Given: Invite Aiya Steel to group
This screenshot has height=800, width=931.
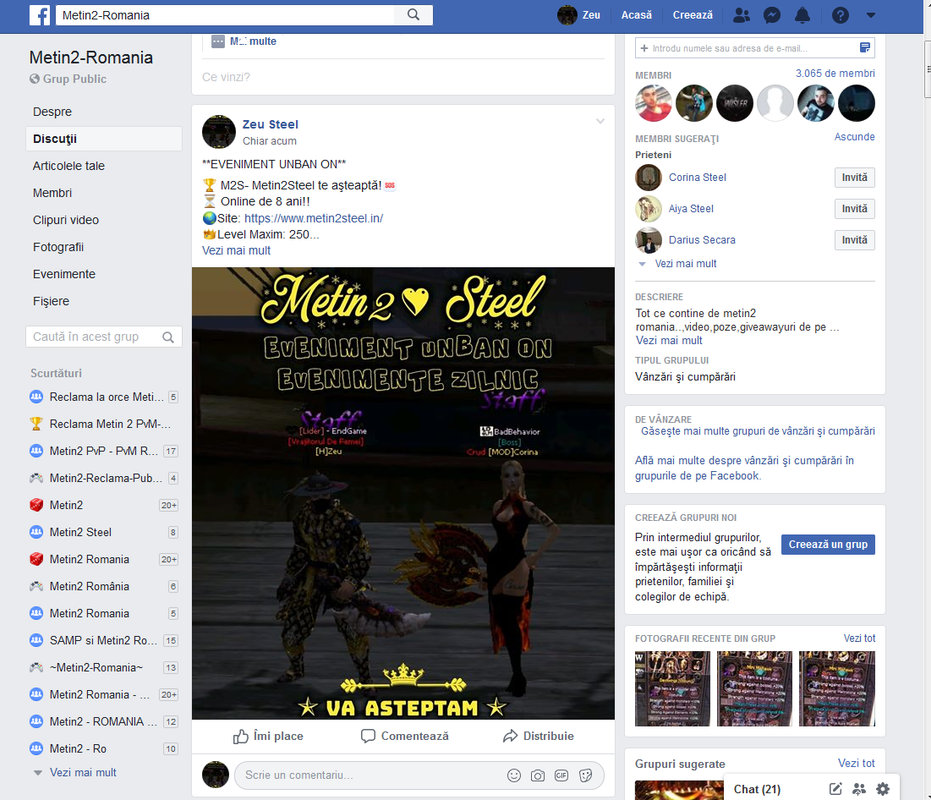Looking at the screenshot, I should pos(854,209).
